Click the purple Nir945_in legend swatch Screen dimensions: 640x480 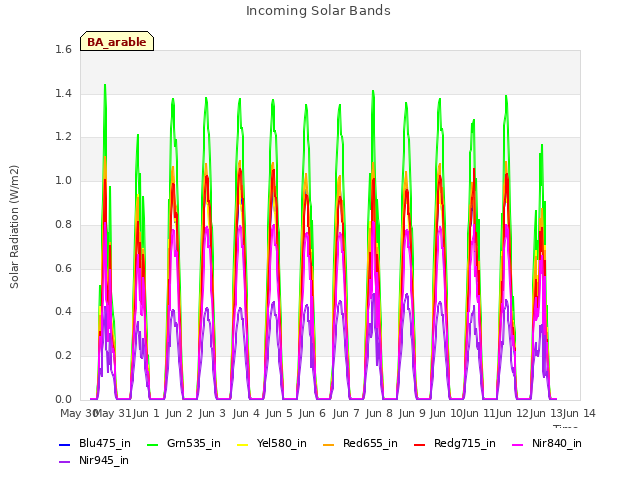pos(65,462)
